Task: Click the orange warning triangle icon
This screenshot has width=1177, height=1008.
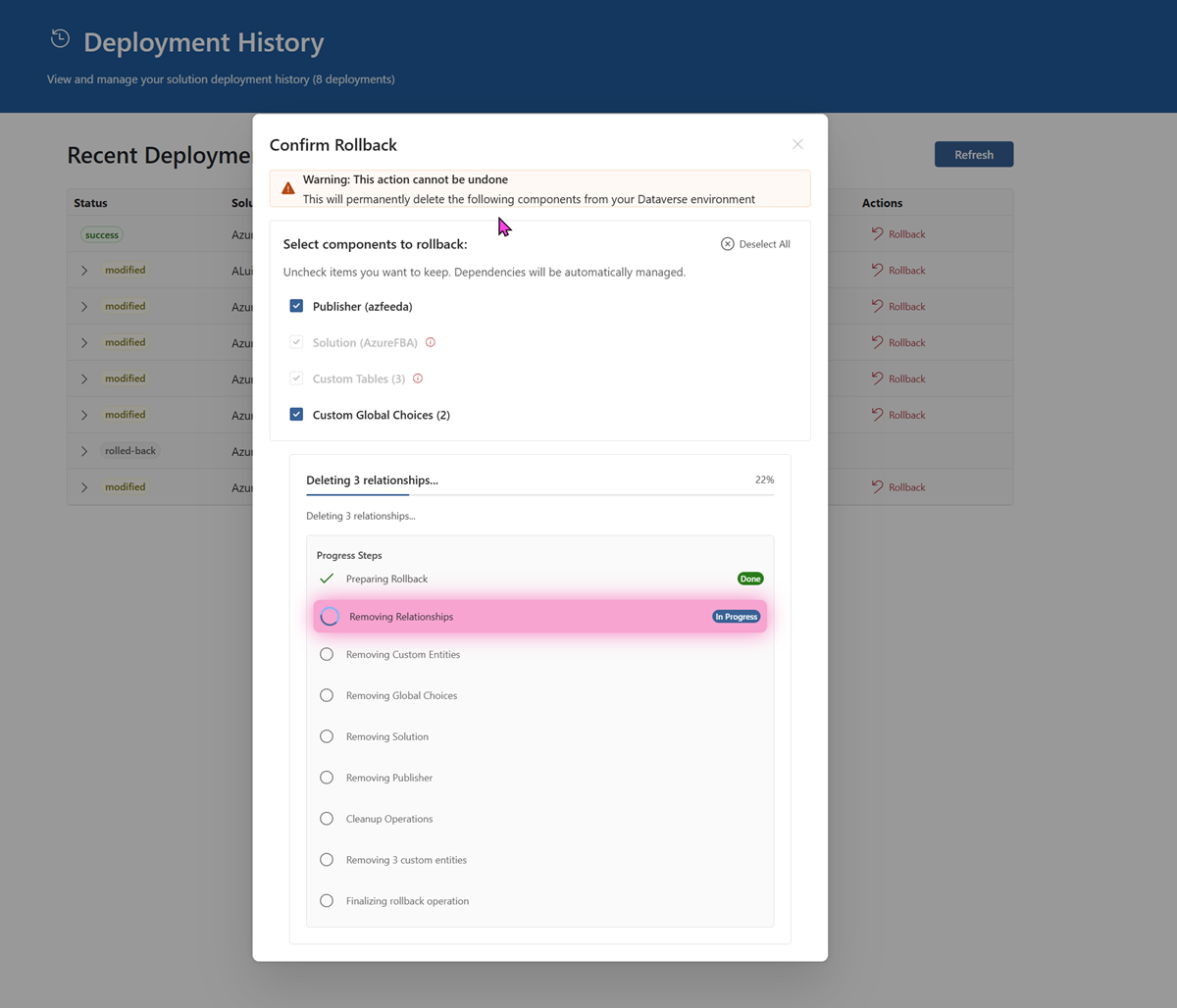Action: coord(287,188)
